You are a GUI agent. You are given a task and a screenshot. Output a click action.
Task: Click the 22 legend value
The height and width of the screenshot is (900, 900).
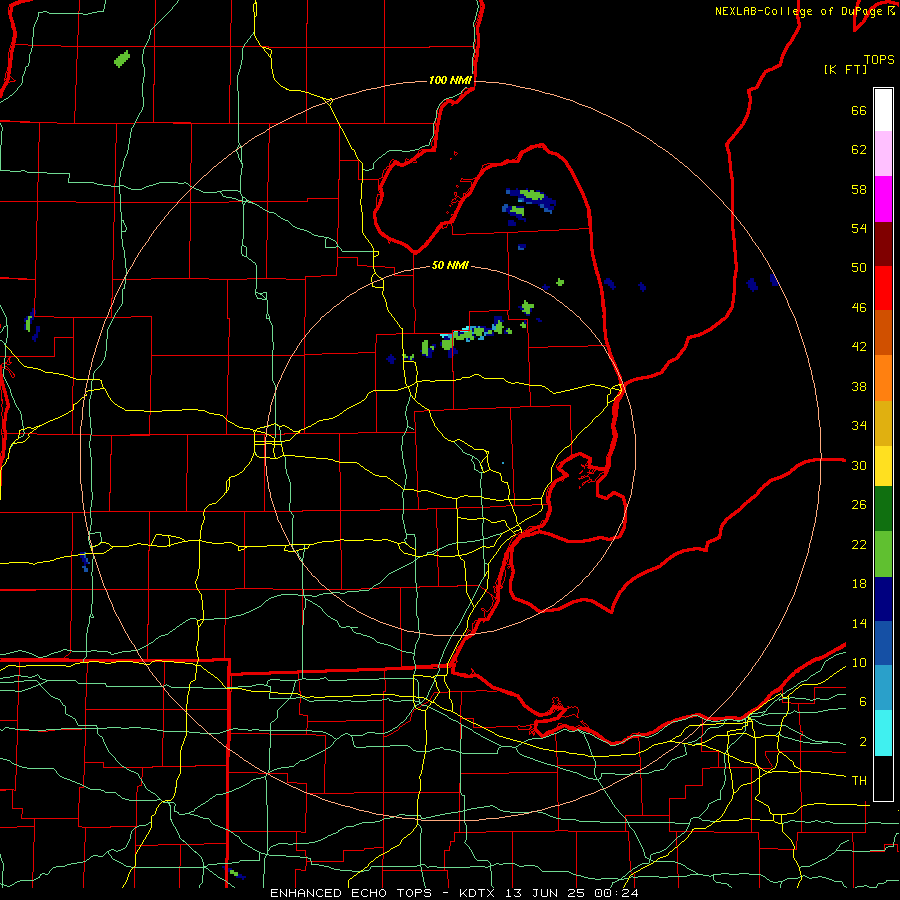tap(859, 544)
